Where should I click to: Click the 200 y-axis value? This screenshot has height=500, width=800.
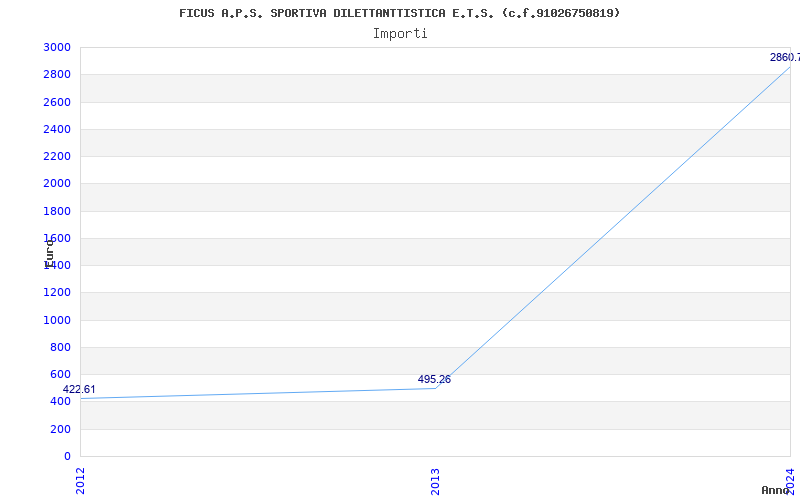pos(60,430)
